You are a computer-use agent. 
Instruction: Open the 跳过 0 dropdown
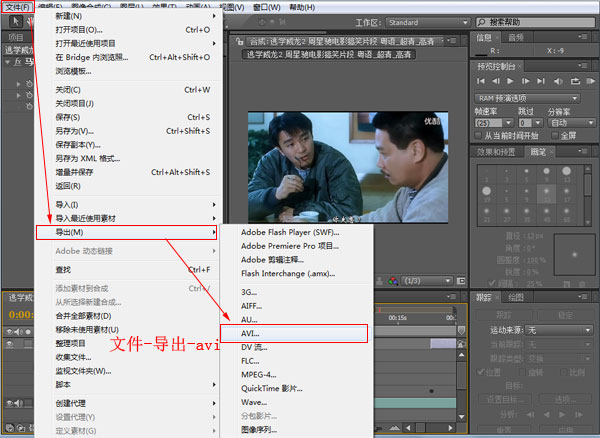point(530,123)
